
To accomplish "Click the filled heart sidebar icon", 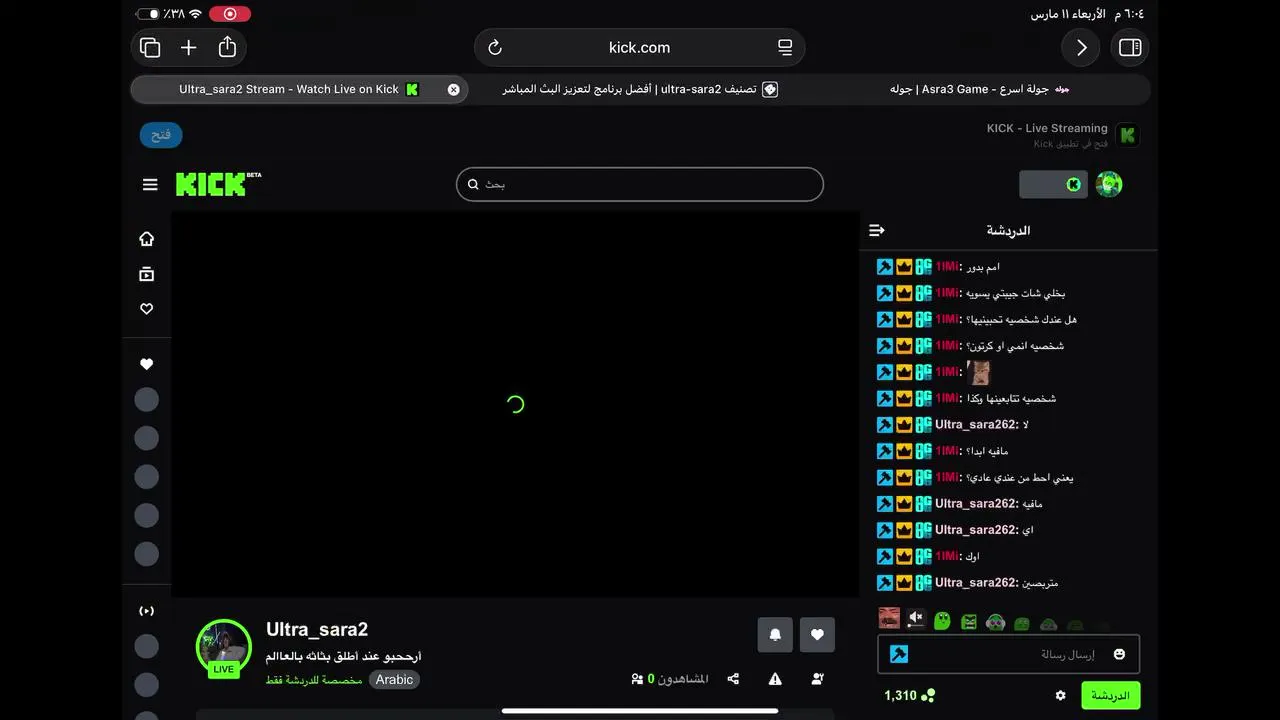I will point(147,364).
